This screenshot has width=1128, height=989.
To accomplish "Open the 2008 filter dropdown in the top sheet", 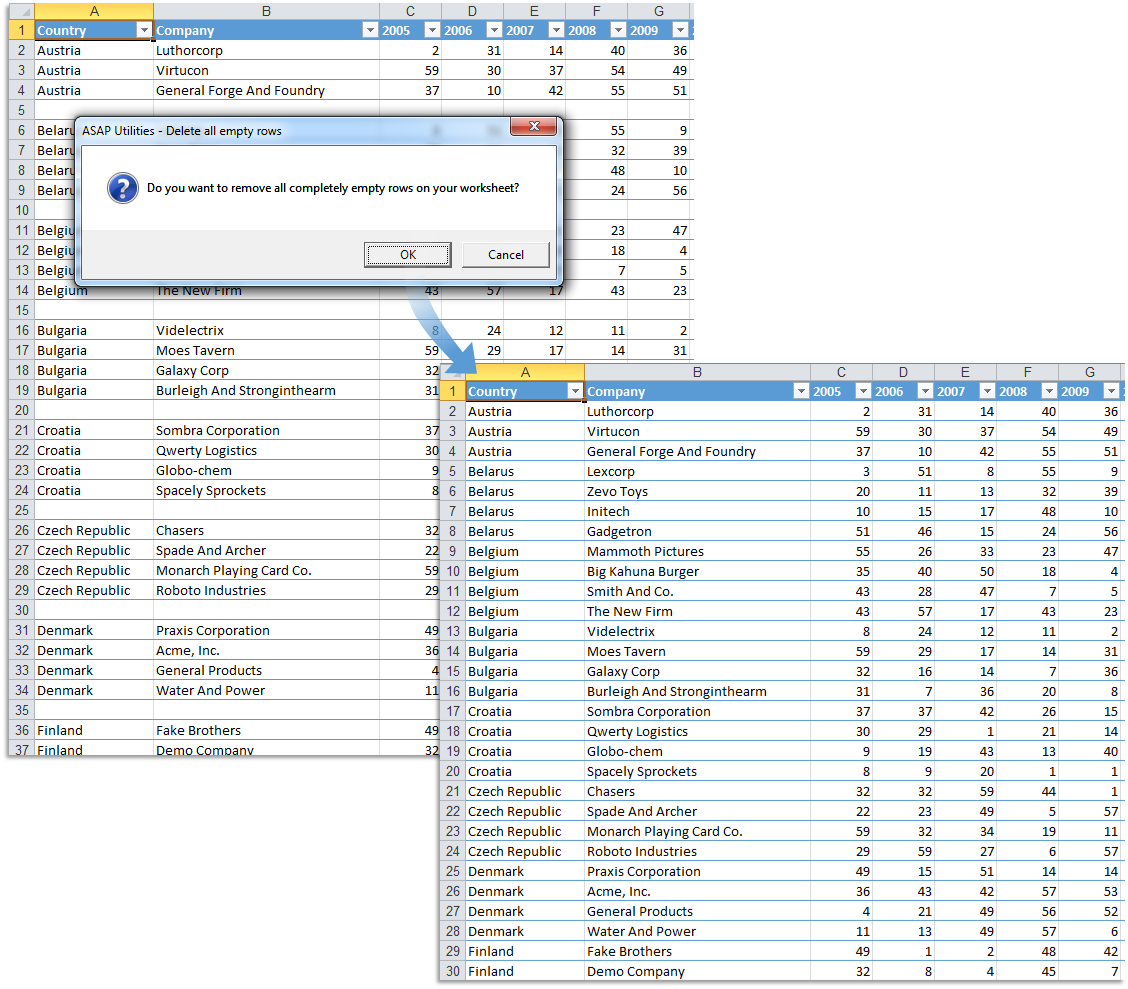I will pyautogui.click(x=617, y=30).
